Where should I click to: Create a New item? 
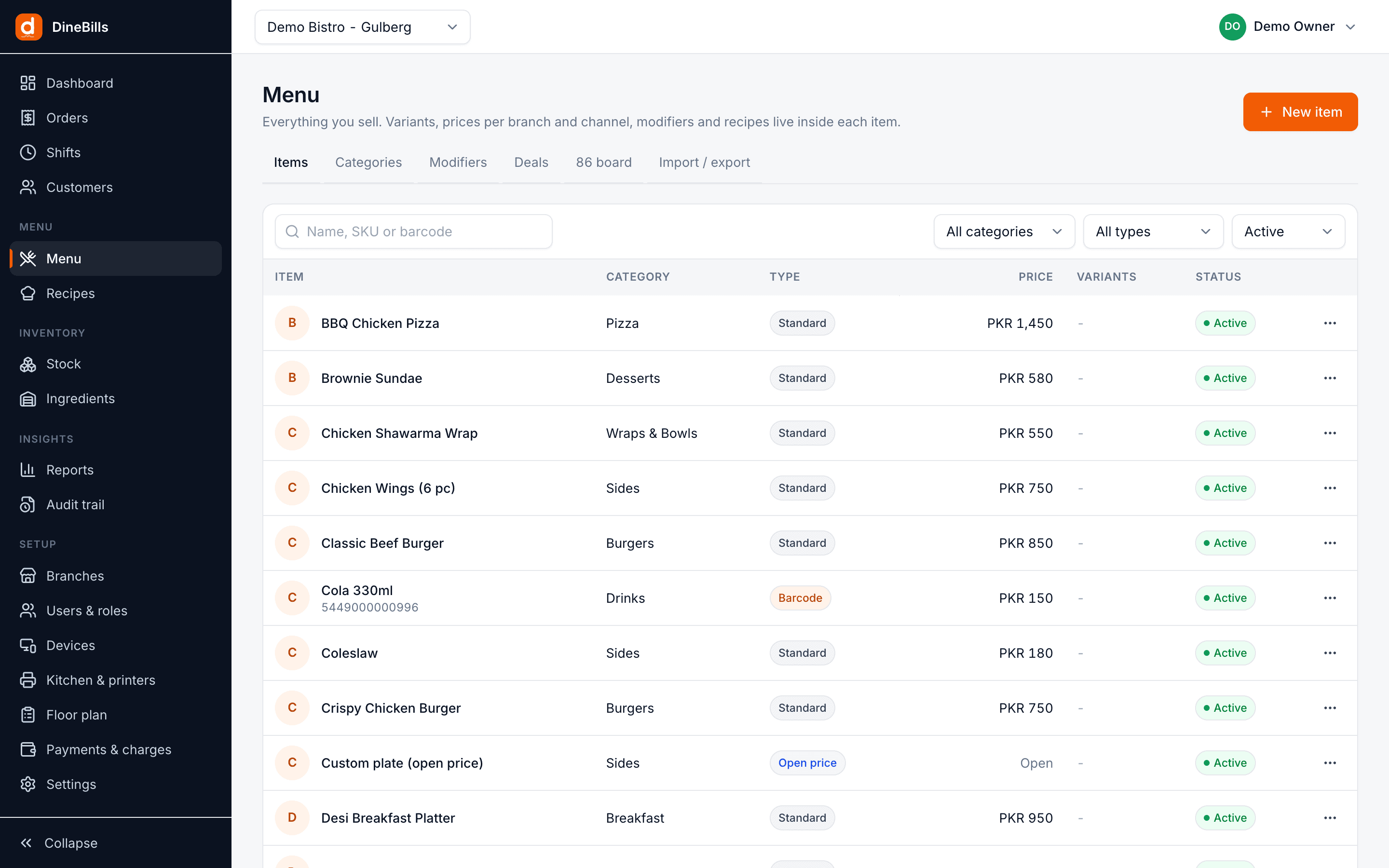[1300, 112]
